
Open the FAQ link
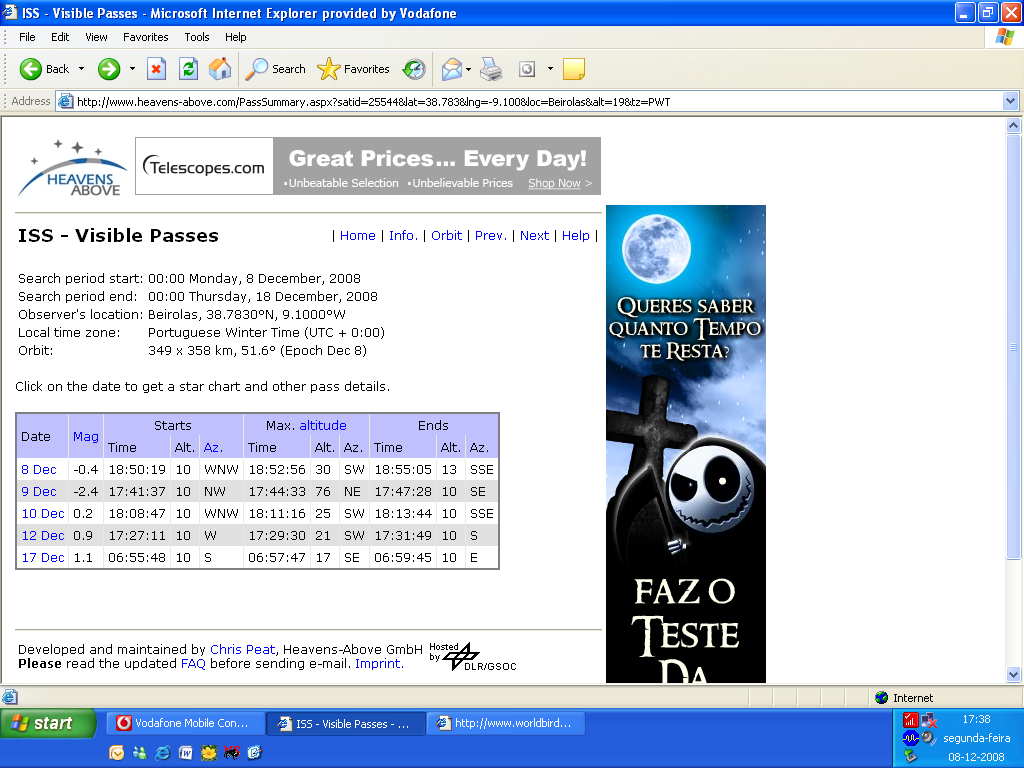pos(193,664)
